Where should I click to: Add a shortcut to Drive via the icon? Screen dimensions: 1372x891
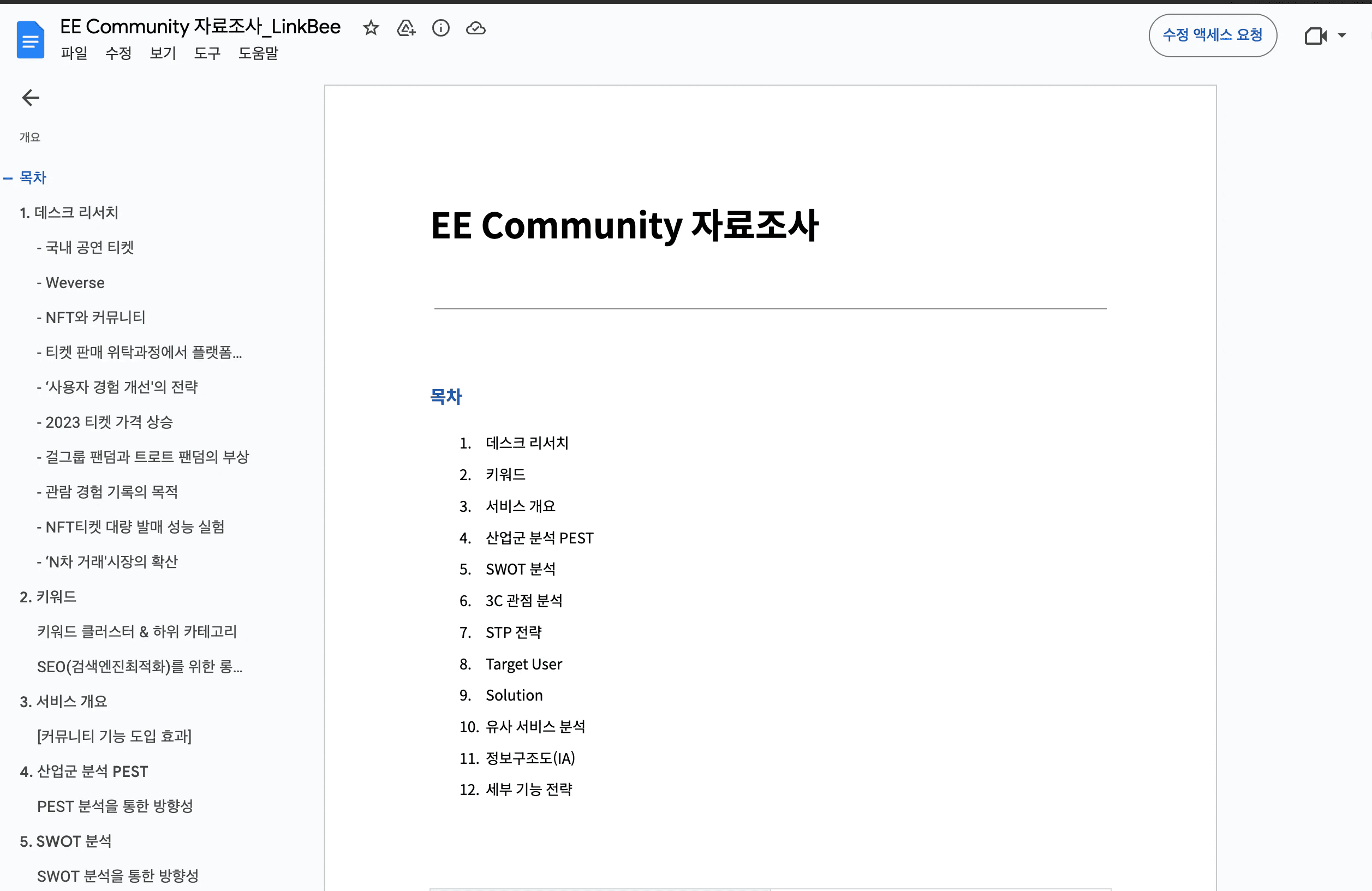click(x=406, y=28)
